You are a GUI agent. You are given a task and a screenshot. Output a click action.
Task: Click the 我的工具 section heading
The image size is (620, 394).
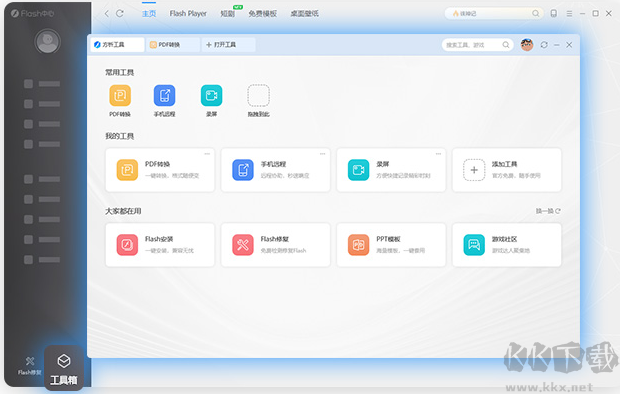click(119, 136)
